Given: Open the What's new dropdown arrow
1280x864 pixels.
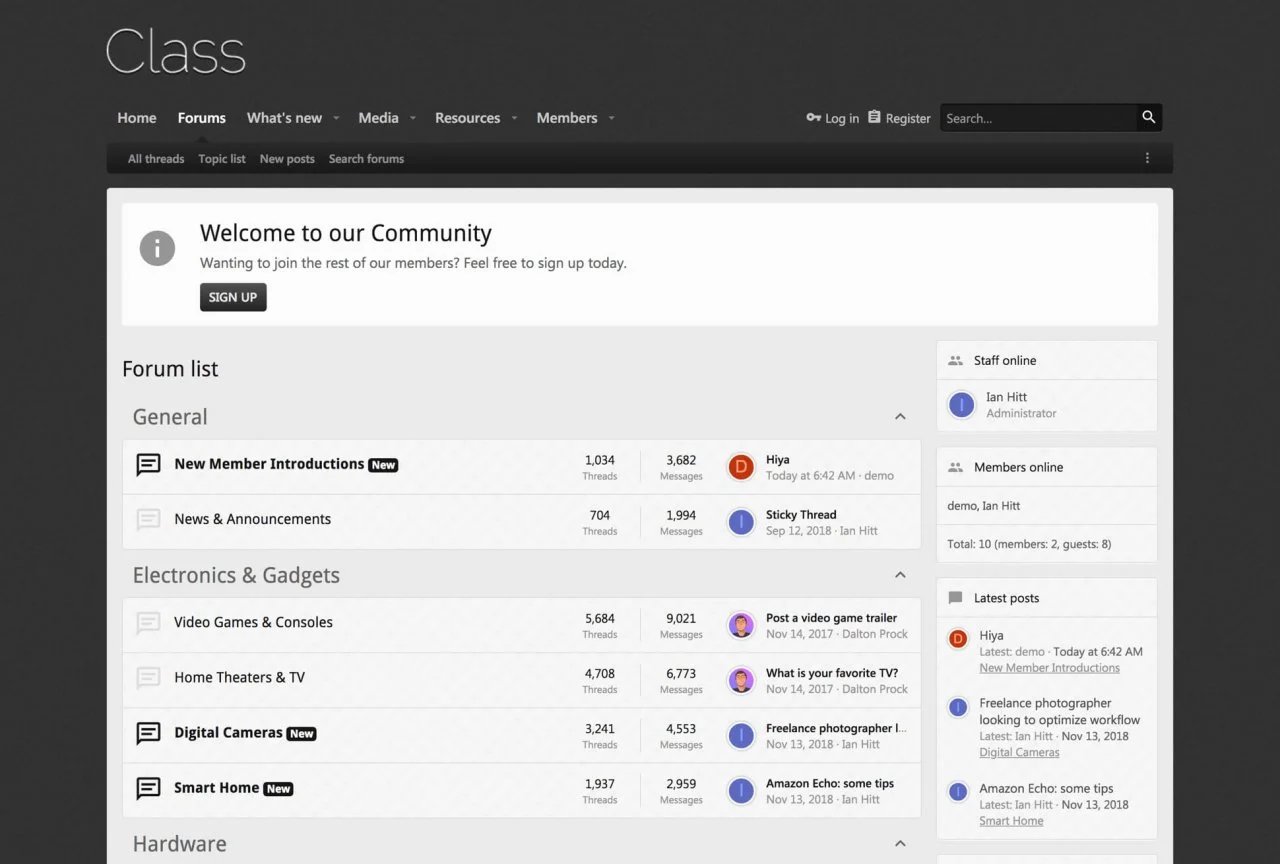Looking at the screenshot, I should click(x=336, y=118).
